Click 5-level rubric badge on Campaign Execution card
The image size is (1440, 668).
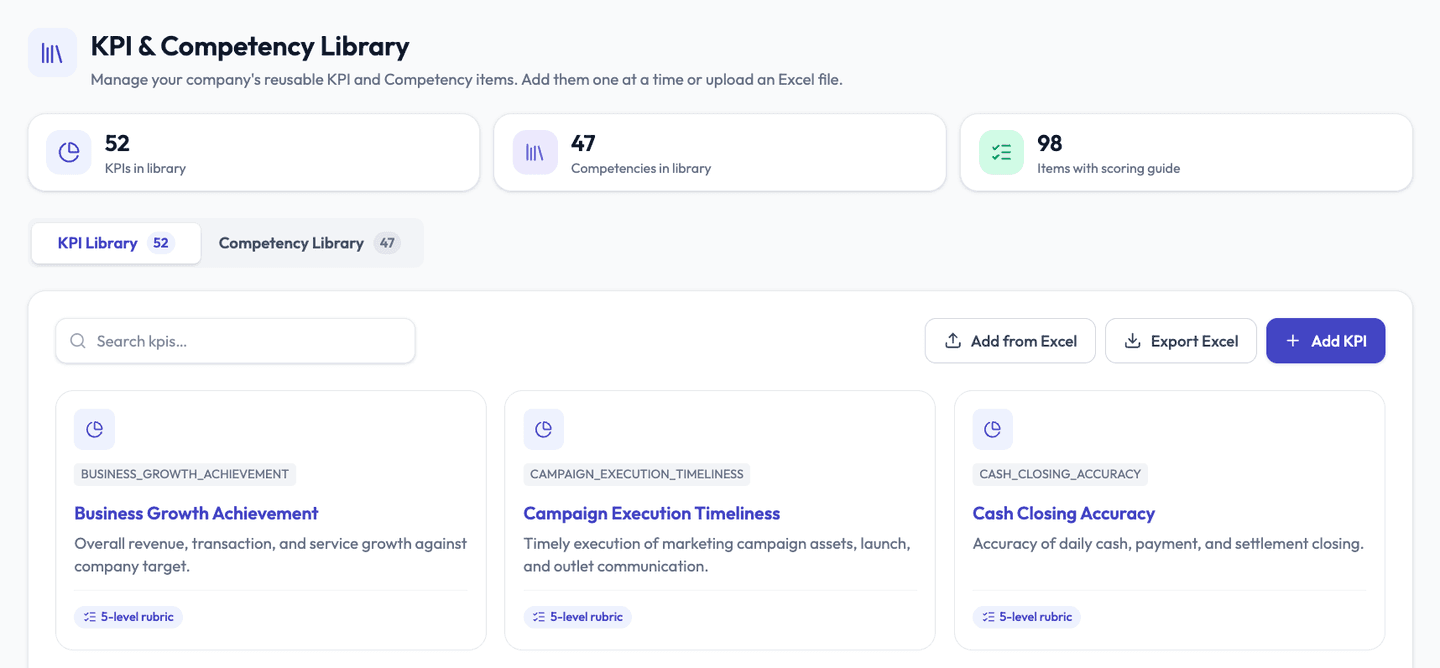pyautogui.click(x=578, y=617)
